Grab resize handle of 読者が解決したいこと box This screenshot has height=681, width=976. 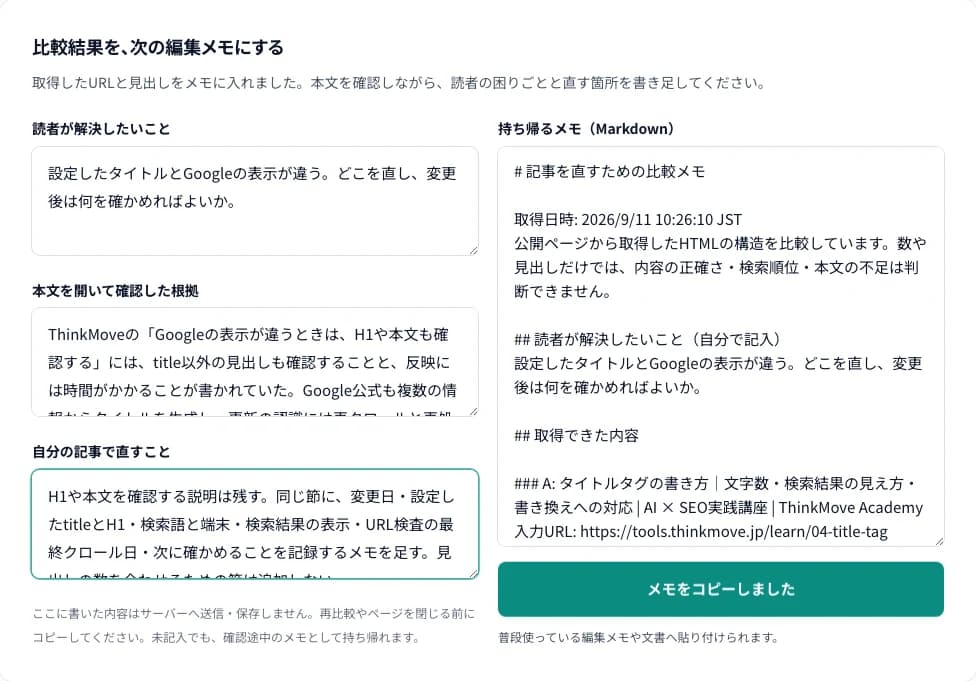coord(474,250)
